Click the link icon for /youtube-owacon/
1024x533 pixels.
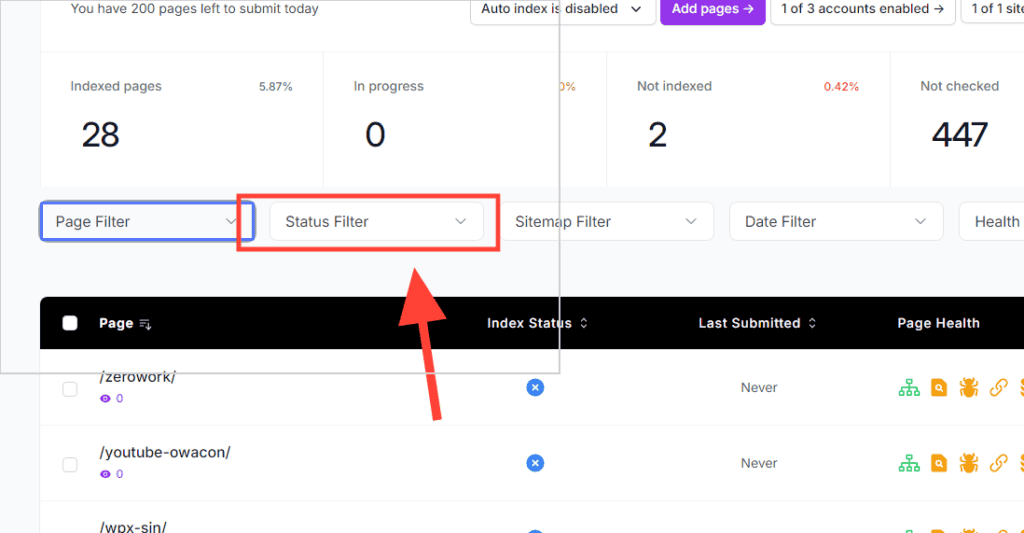click(x=999, y=463)
